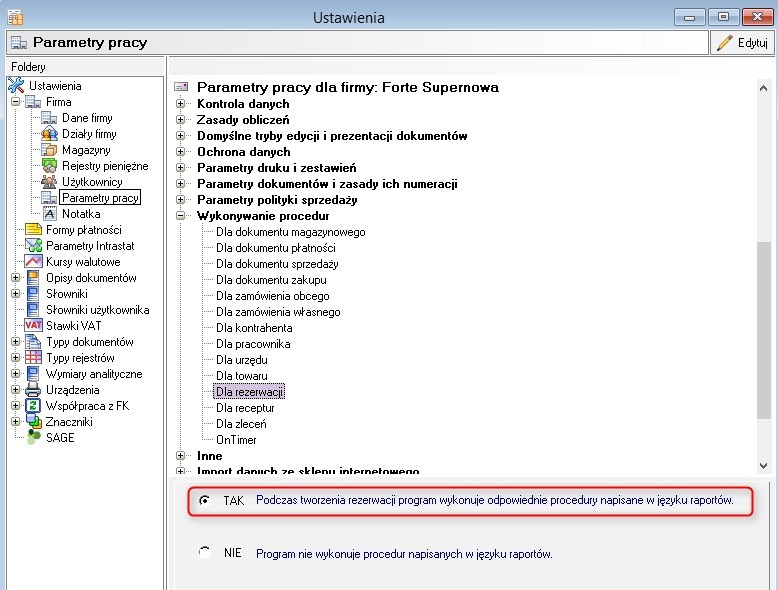Expand Kontrola danych section
Screen dimensions: 778x590
coord(181,104)
